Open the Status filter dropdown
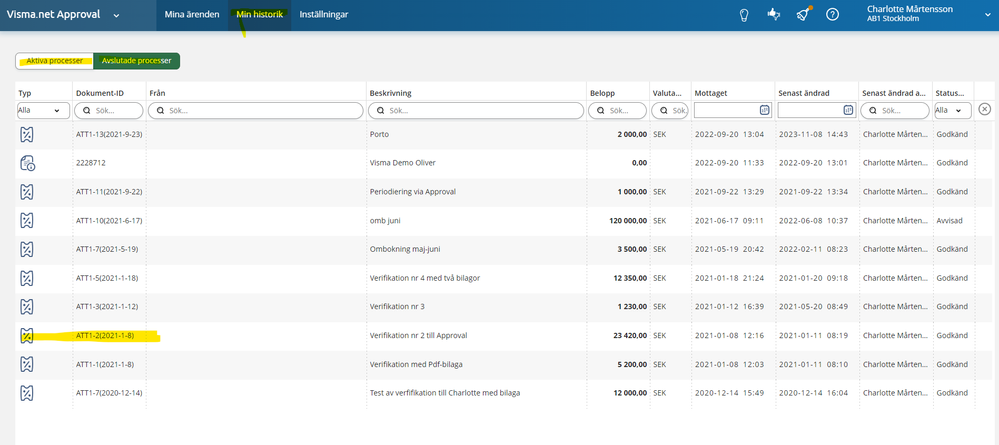Image resolution: width=999 pixels, height=445 pixels. click(x=952, y=110)
